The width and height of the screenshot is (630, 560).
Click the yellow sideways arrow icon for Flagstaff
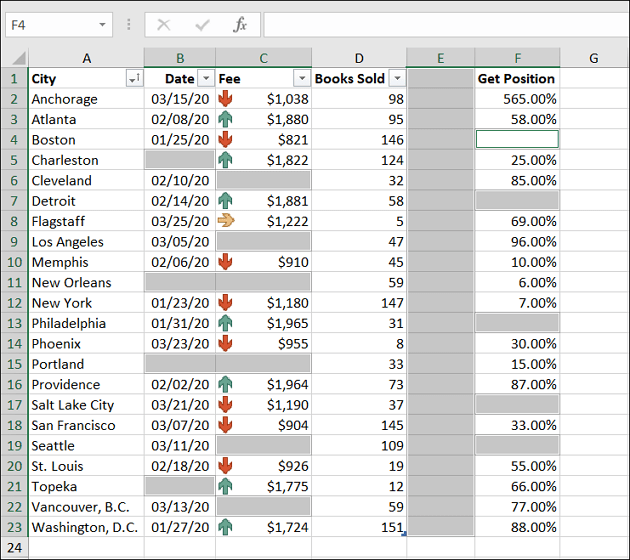pos(226,221)
